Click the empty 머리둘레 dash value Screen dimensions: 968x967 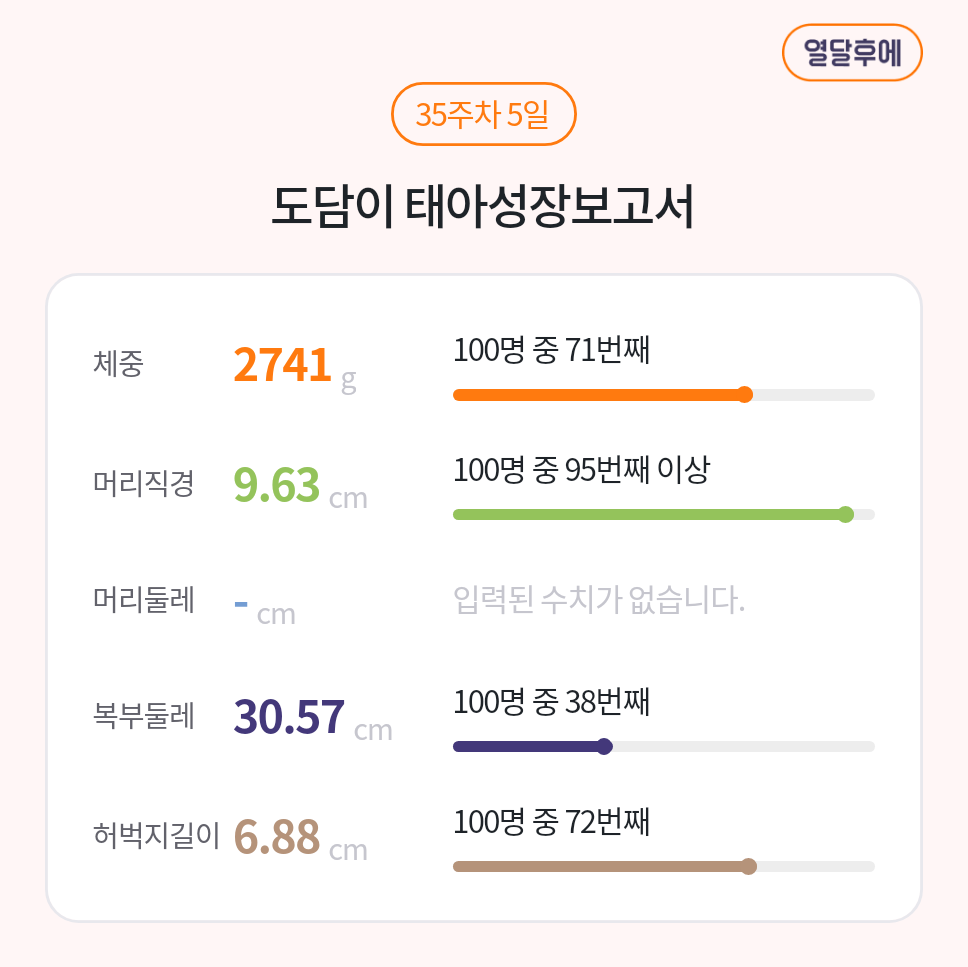[x=241, y=603]
